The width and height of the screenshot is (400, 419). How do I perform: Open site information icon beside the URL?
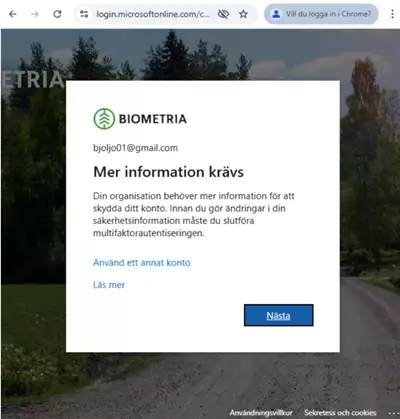pos(84,14)
